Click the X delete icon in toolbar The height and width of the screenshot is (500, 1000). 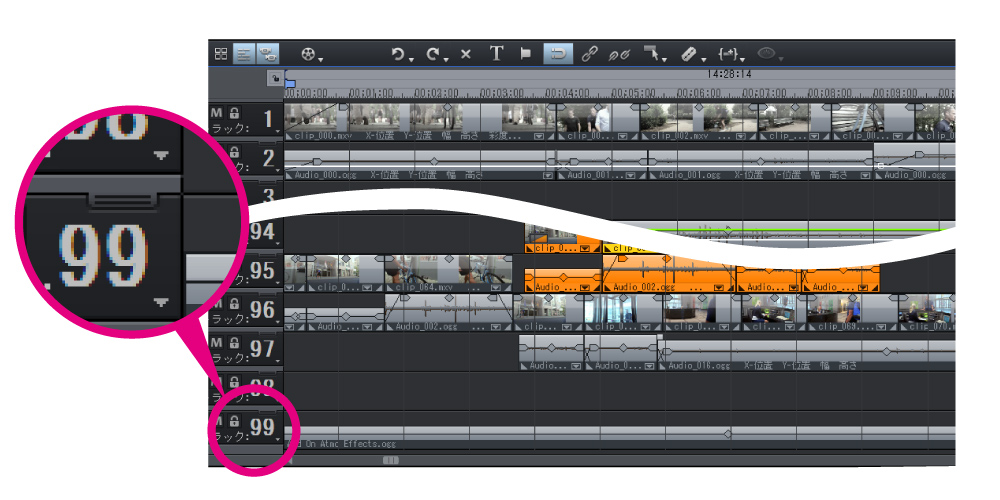pos(466,55)
